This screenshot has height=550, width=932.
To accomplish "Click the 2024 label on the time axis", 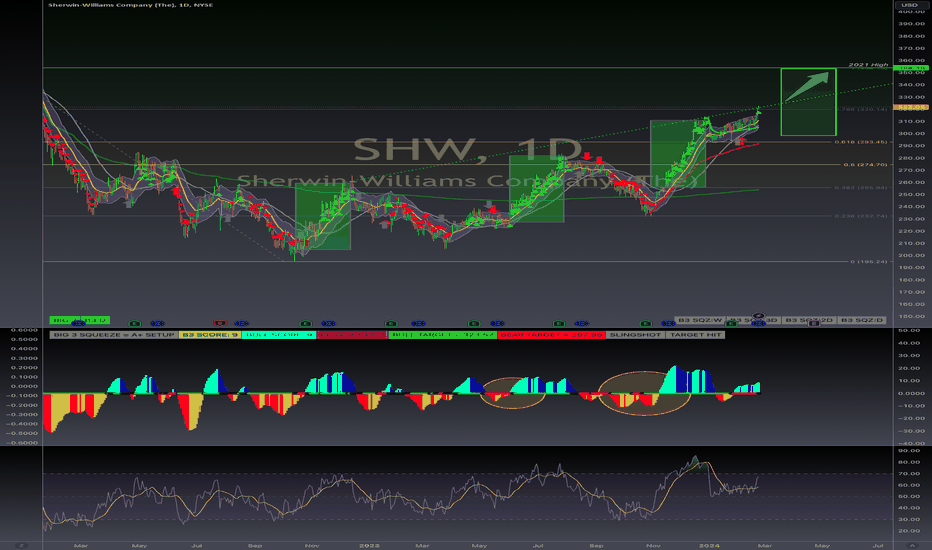I will [709, 545].
